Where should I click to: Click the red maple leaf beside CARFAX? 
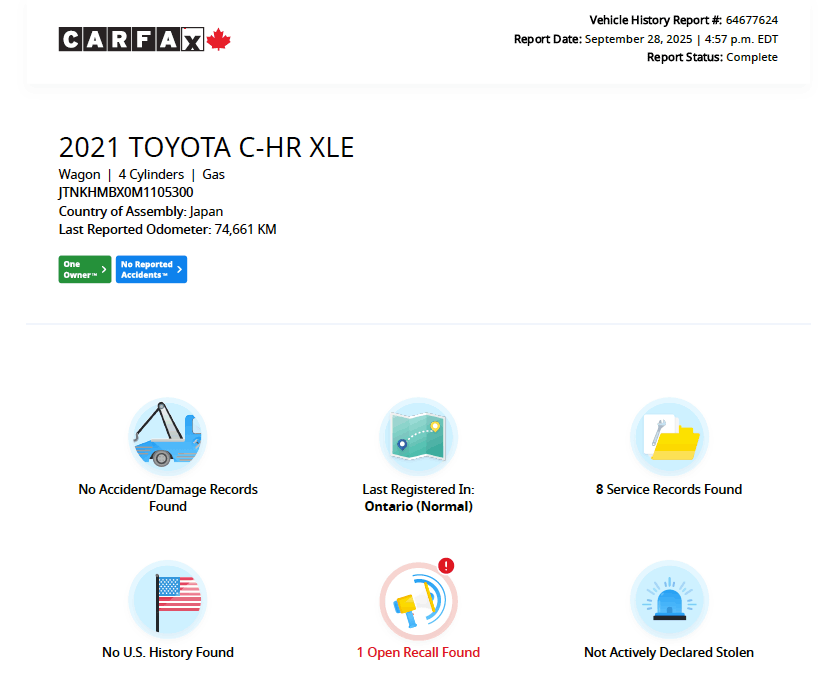(220, 40)
